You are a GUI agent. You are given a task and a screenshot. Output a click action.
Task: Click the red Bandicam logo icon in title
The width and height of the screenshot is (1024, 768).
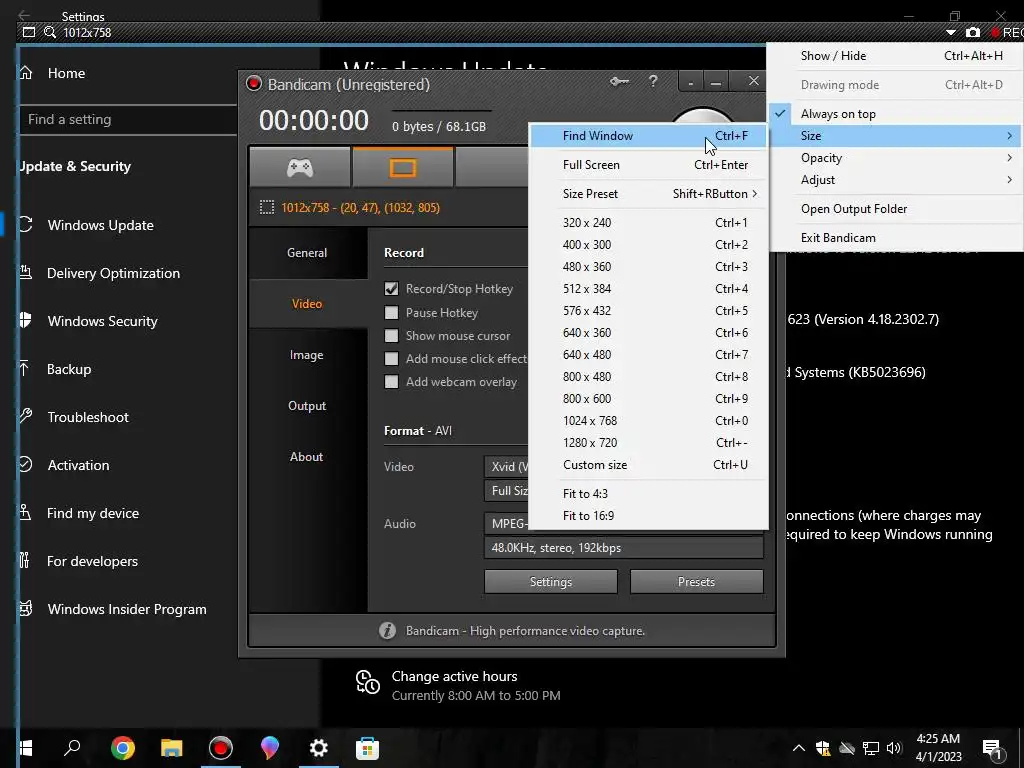[x=253, y=84]
